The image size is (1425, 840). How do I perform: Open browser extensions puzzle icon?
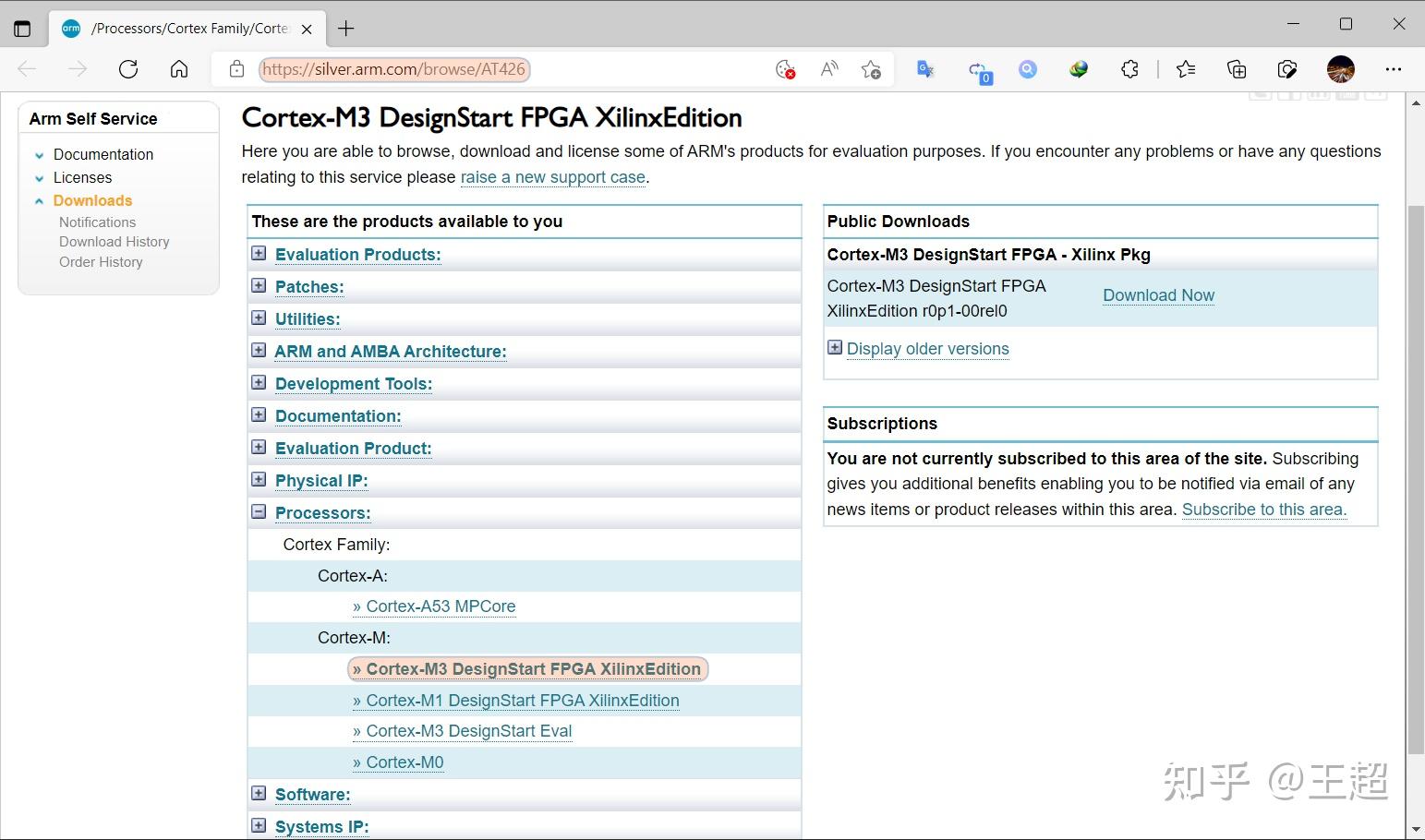click(x=1129, y=69)
